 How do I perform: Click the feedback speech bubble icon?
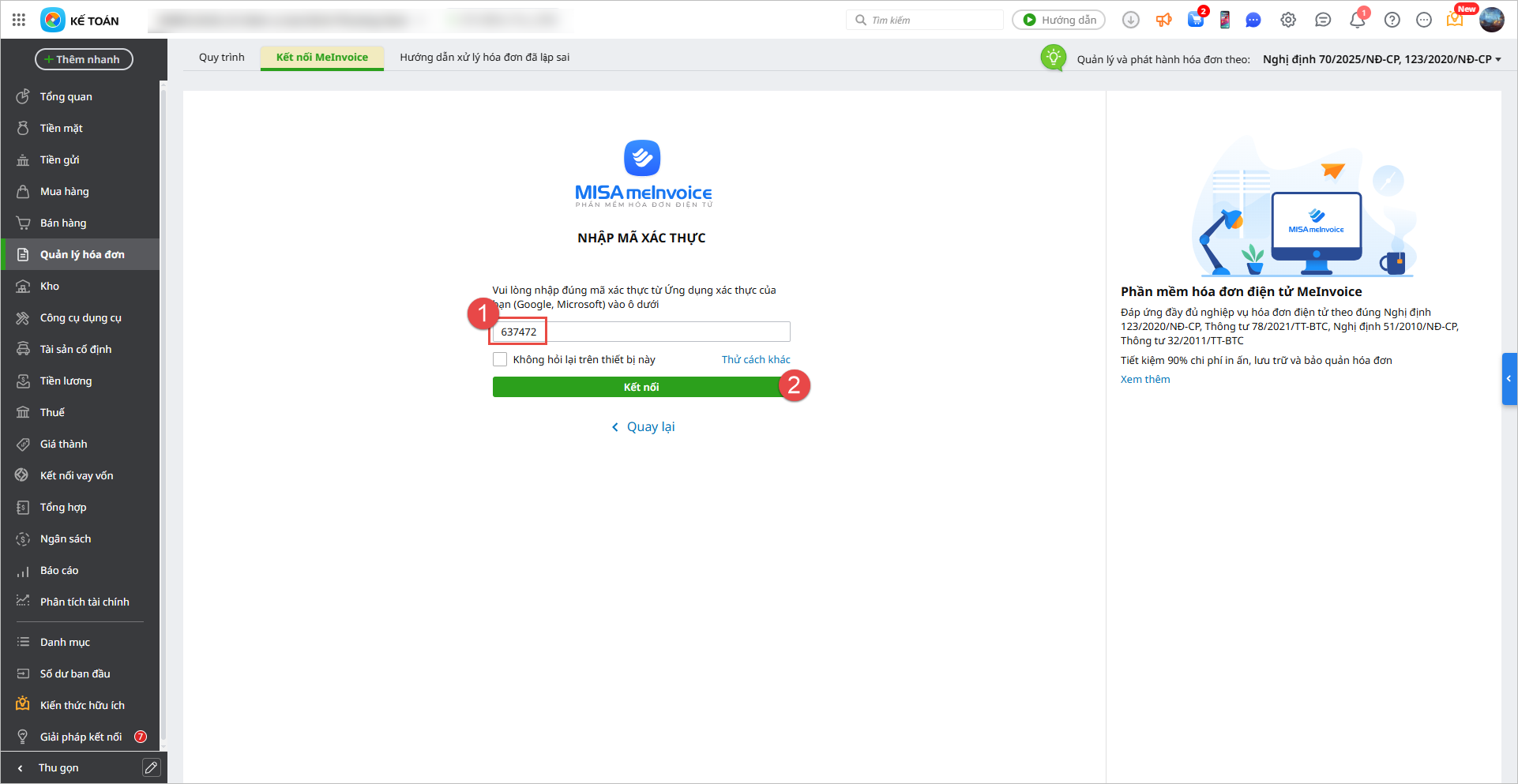1323,20
